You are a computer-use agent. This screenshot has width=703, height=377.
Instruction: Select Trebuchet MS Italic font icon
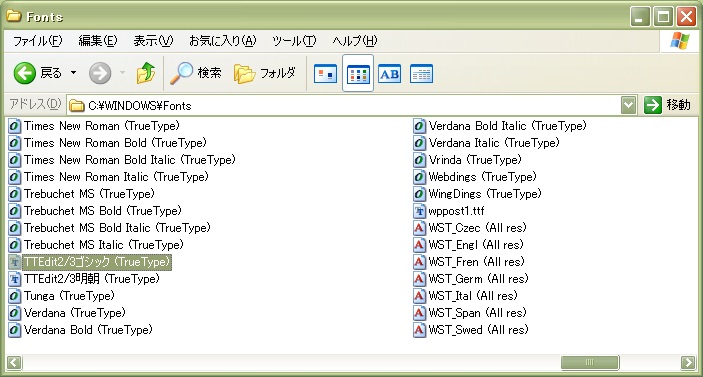tap(14, 245)
